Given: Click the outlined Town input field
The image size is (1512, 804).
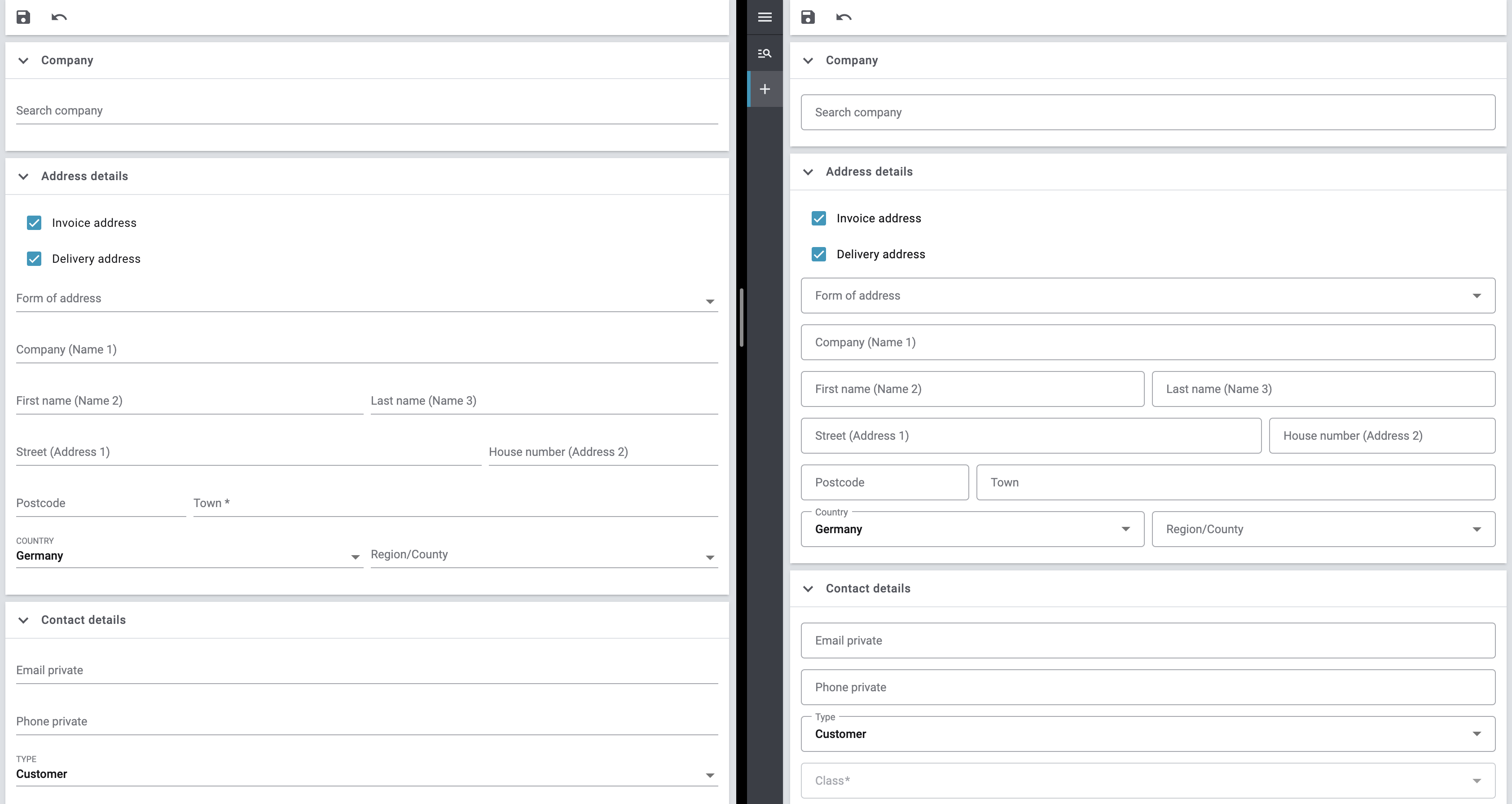Looking at the screenshot, I should pyautogui.click(x=1235, y=482).
